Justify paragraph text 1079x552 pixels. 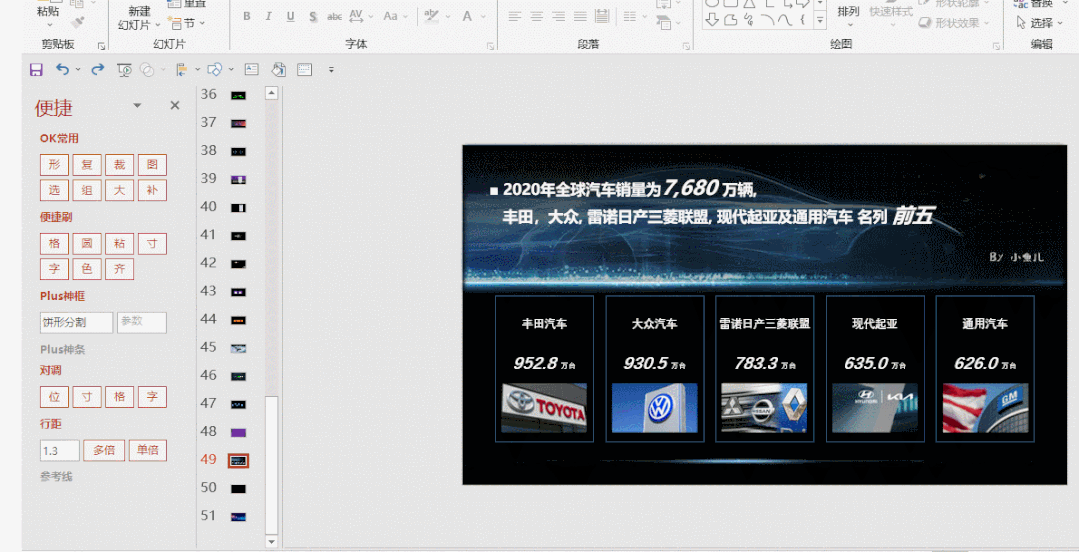581,16
